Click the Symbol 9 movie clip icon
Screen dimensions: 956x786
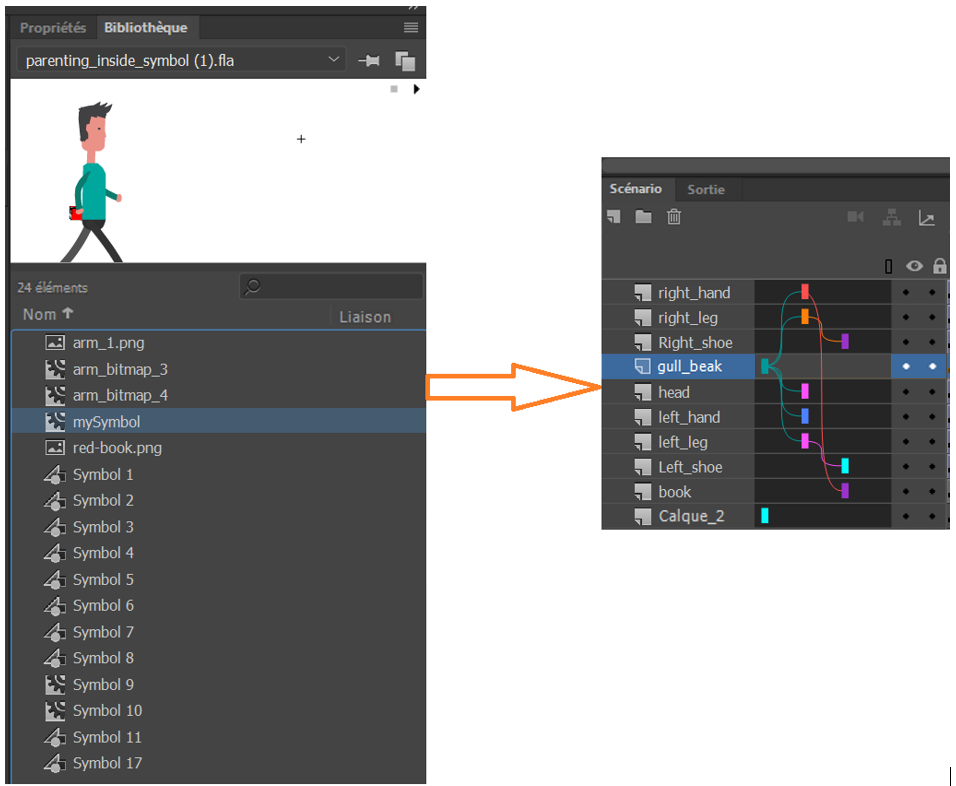[55, 685]
